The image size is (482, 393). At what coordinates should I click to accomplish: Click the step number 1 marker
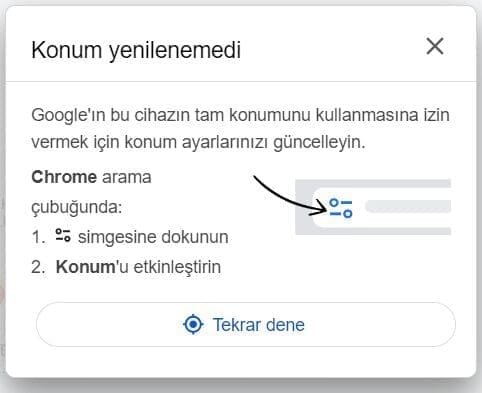[x=38, y=237]
